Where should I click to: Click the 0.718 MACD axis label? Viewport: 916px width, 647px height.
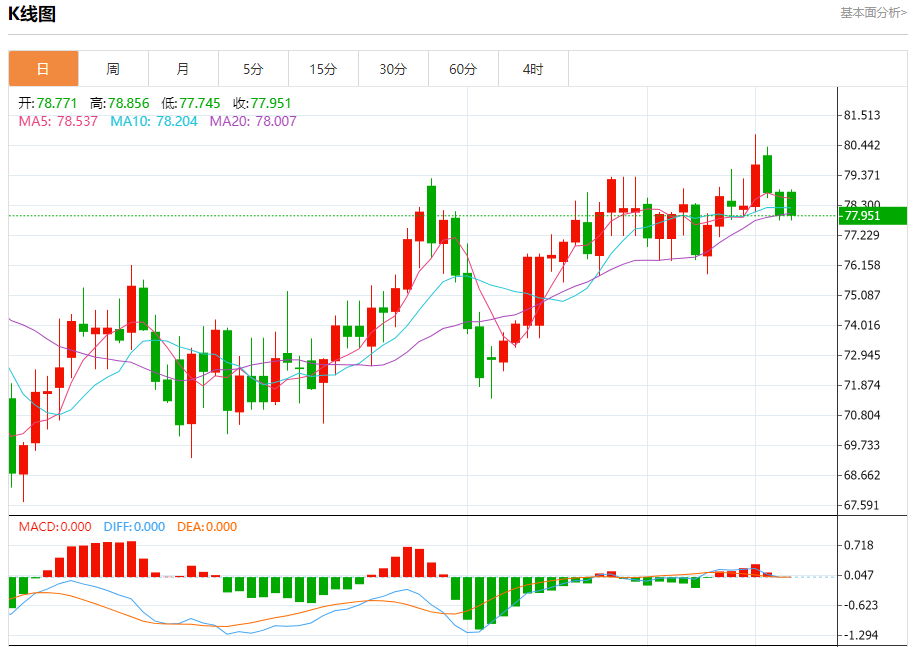859,545
